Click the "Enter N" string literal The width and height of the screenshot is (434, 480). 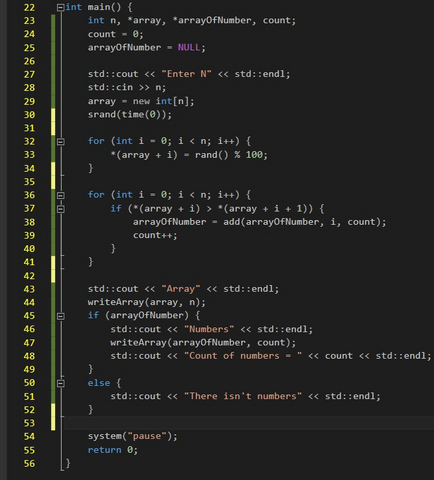tap(186, 74)
